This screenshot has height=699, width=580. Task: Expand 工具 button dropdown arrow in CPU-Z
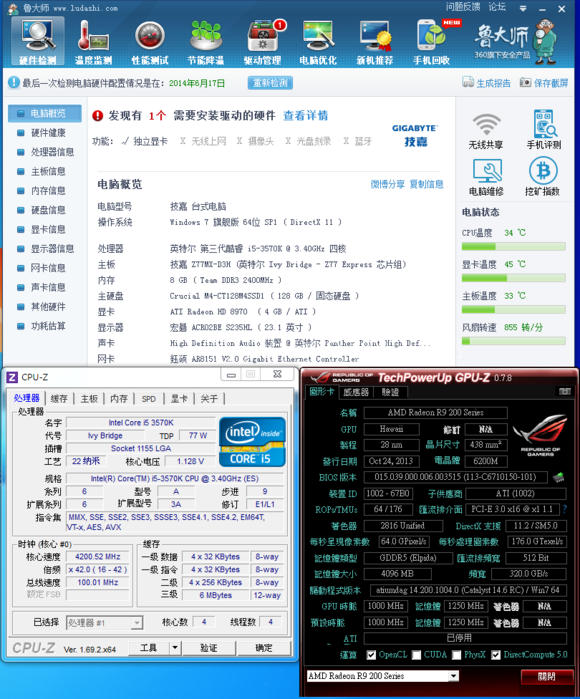(x=175, y=647)
